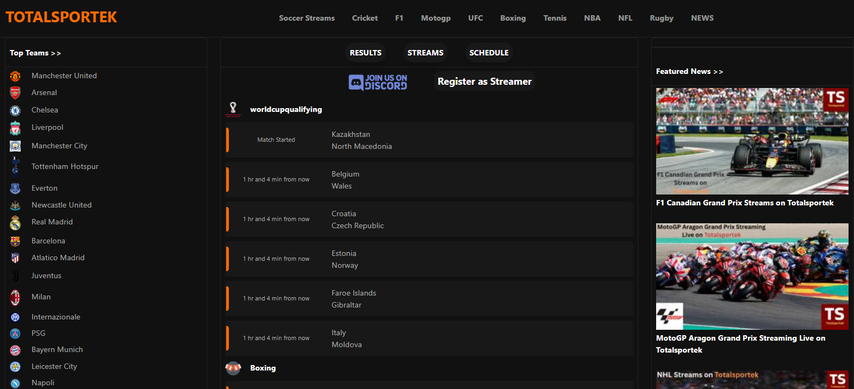Switch to the STREAMS tab

click(425, 53)
